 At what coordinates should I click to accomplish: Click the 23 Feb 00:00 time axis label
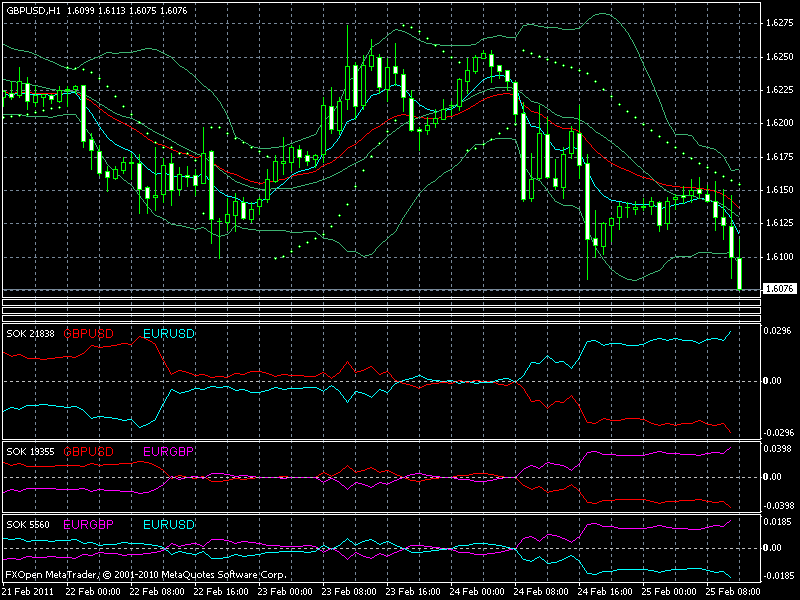pos(285,591)
